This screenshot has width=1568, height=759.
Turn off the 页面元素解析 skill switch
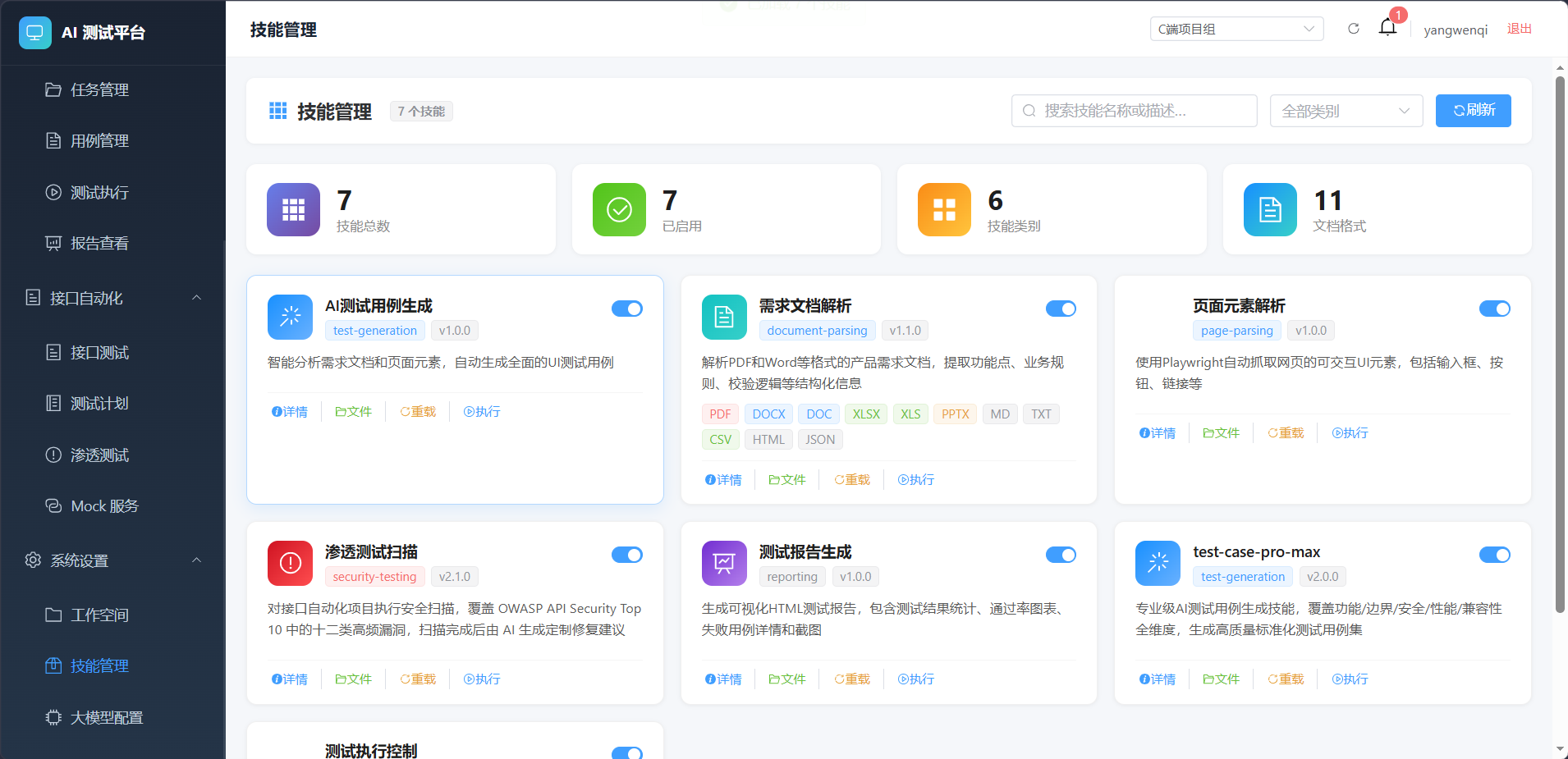[1494, 309]
